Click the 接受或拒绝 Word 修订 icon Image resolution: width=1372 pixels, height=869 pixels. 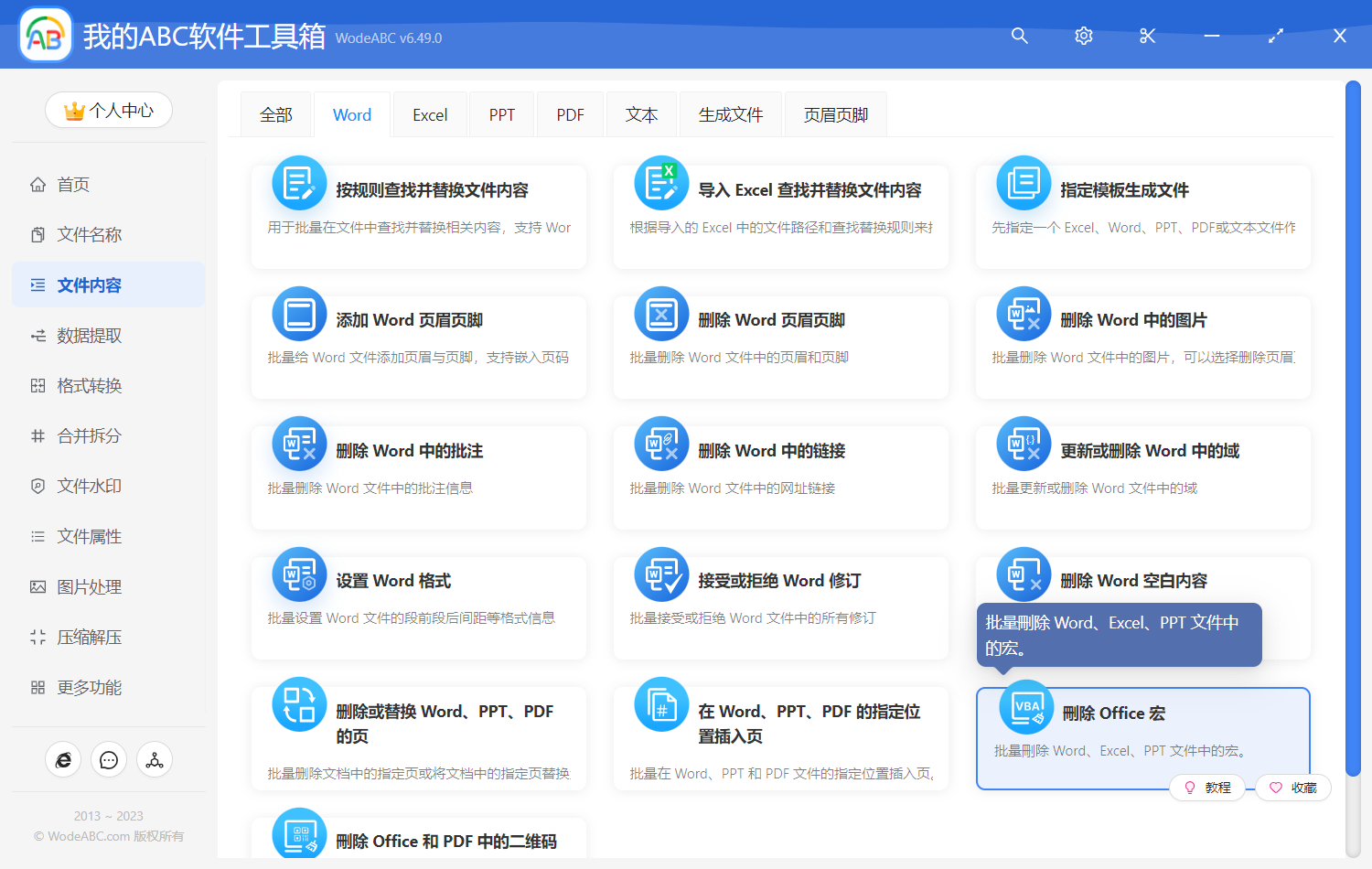pos(661,574)
